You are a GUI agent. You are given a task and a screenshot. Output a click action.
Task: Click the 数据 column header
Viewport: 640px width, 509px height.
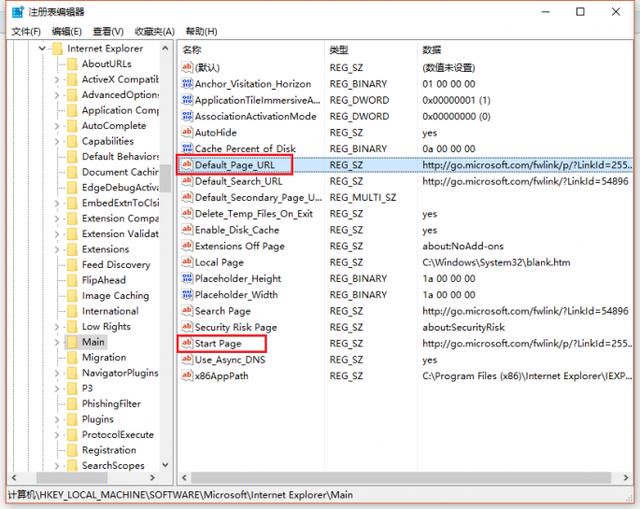(432, 50)
